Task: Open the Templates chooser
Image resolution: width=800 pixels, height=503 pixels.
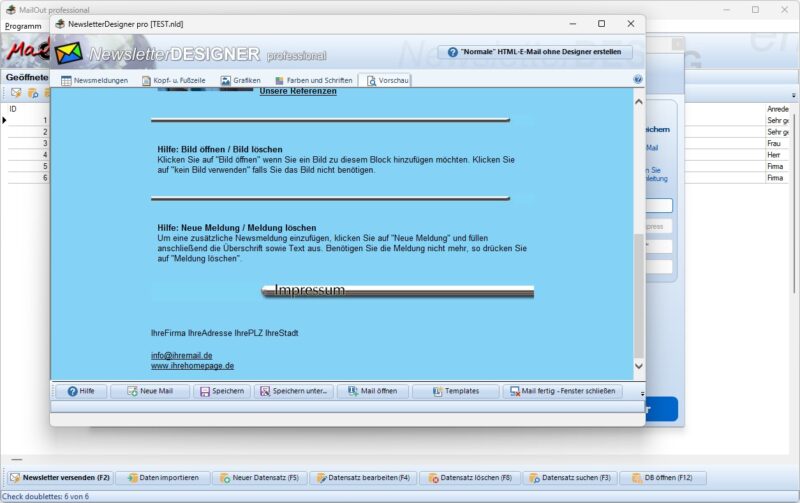Action: (x=455, y=391)
